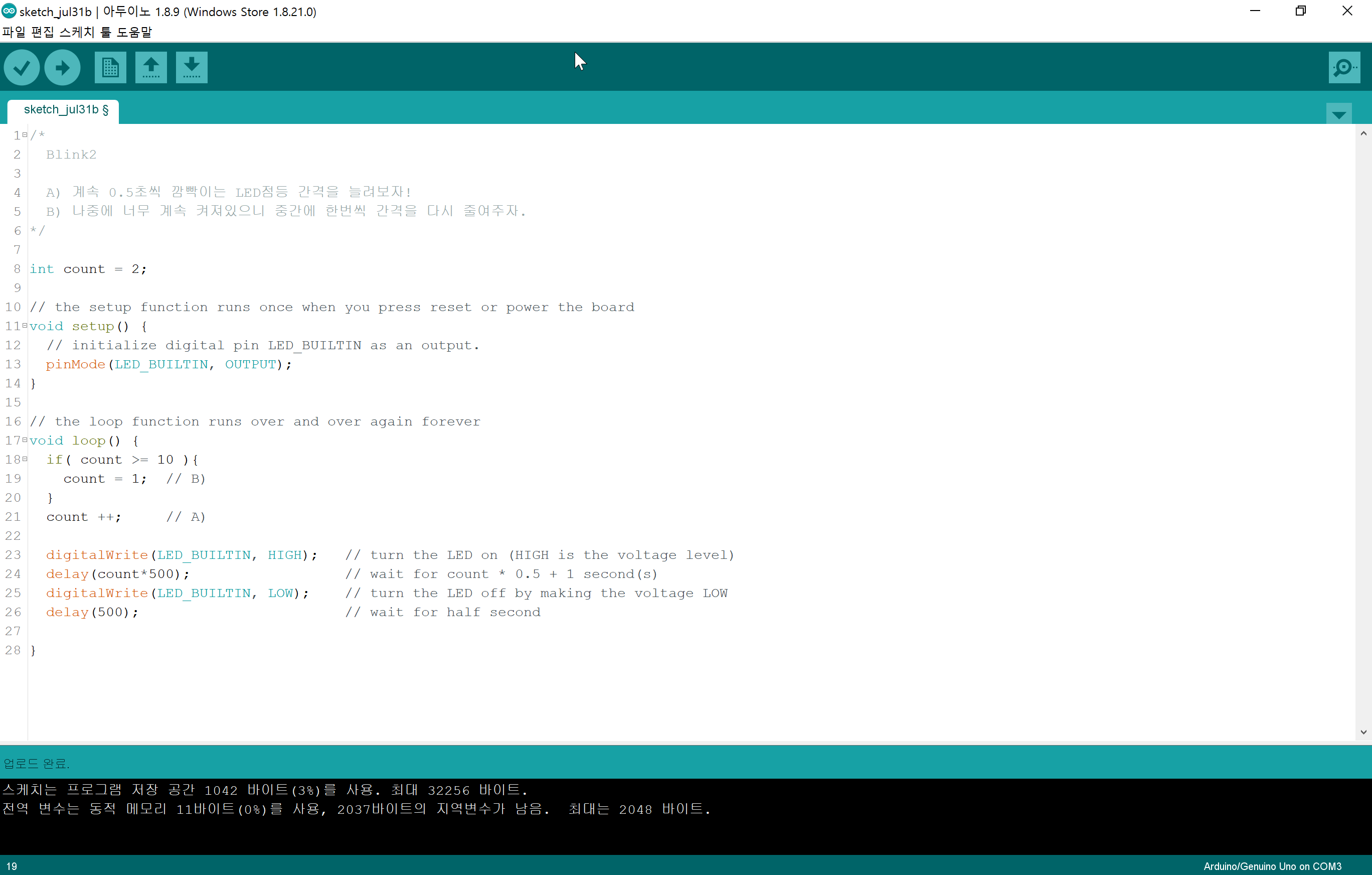Click the Arduino logo in title bar
Image resolution: width=1372 pixels, height=875 pixels.
click(9, 11)
